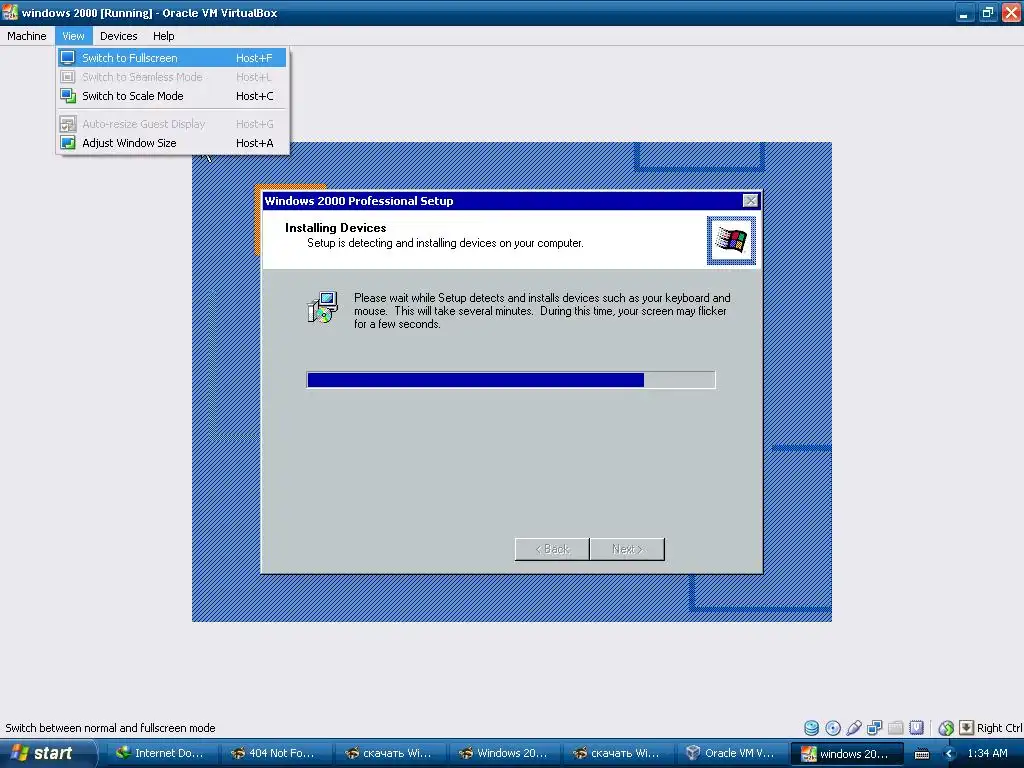Viewport: 1024px width, 768px height.
Task: Expand hidden system tray icons
Action: pos(949,754)
